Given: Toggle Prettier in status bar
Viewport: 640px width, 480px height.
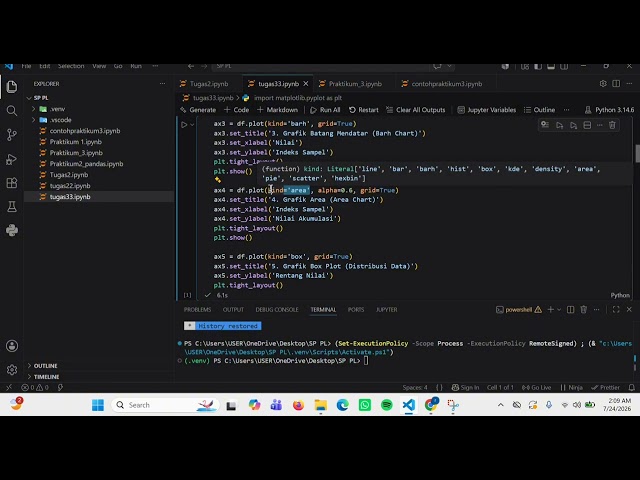Looking at the screenshot, I should pos(605,387).
